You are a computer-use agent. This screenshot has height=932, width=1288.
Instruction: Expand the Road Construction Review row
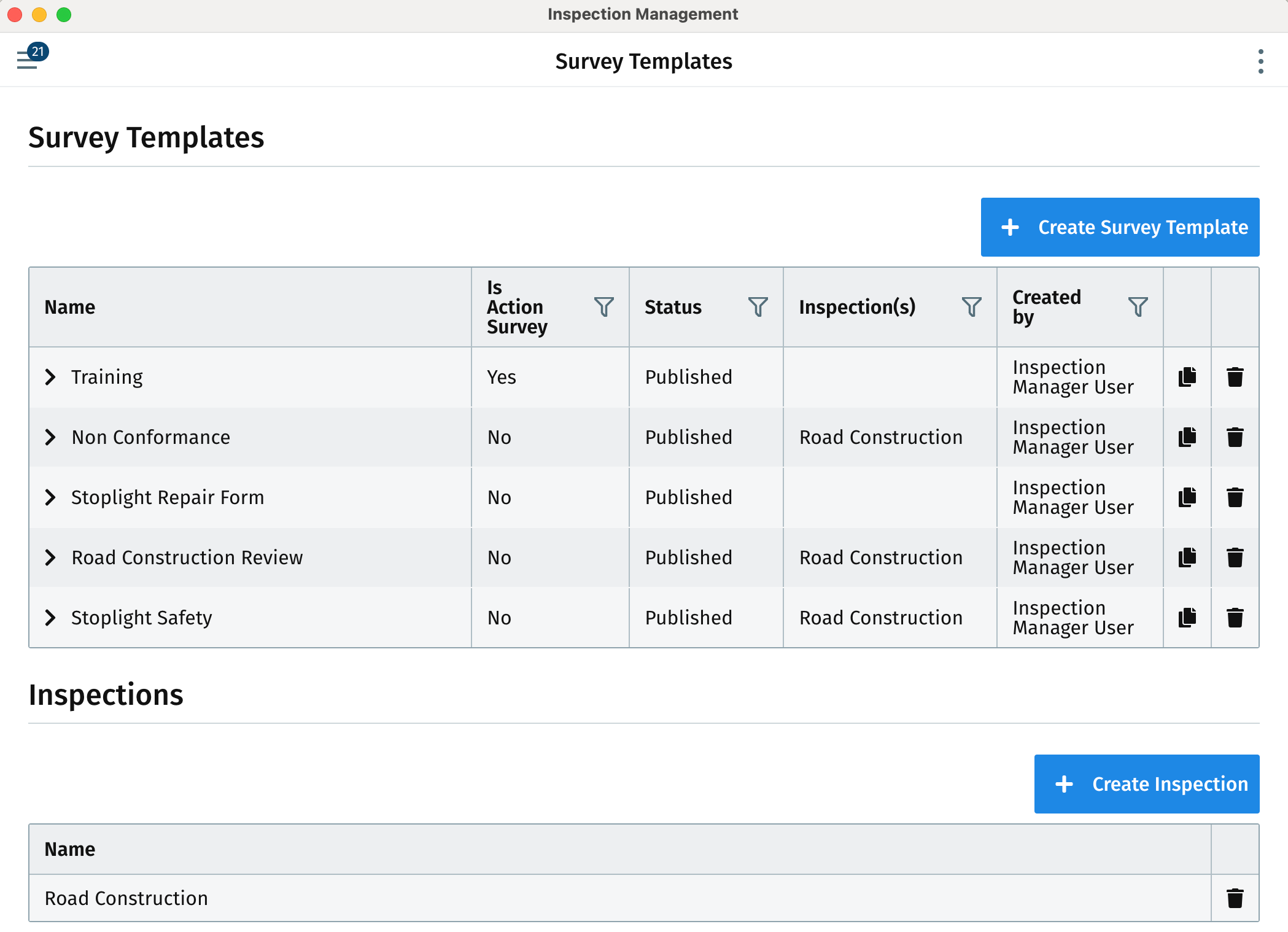click(51, 557)
